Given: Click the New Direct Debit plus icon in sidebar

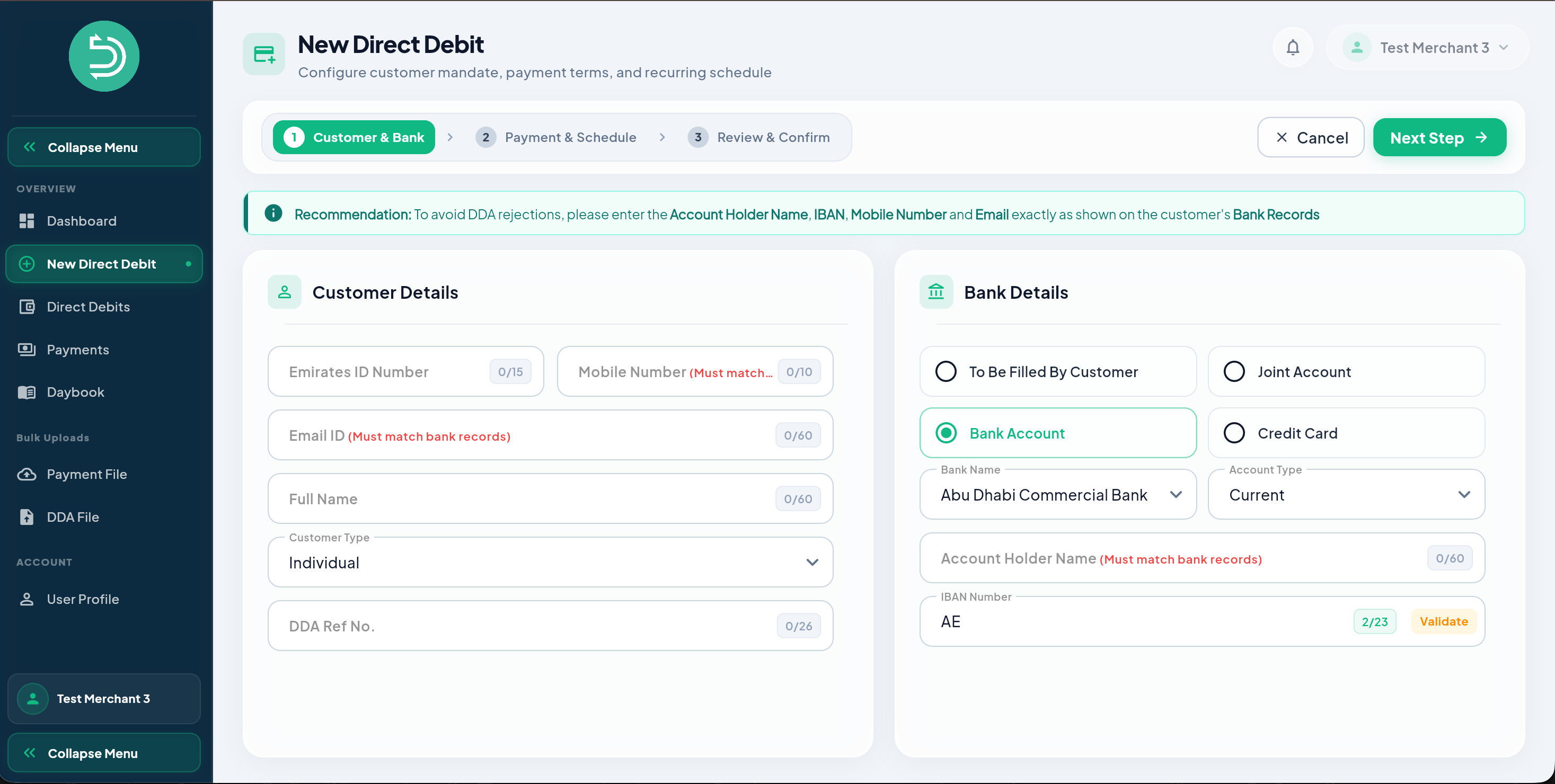Looking at the screenshot, I should point(26,264).
